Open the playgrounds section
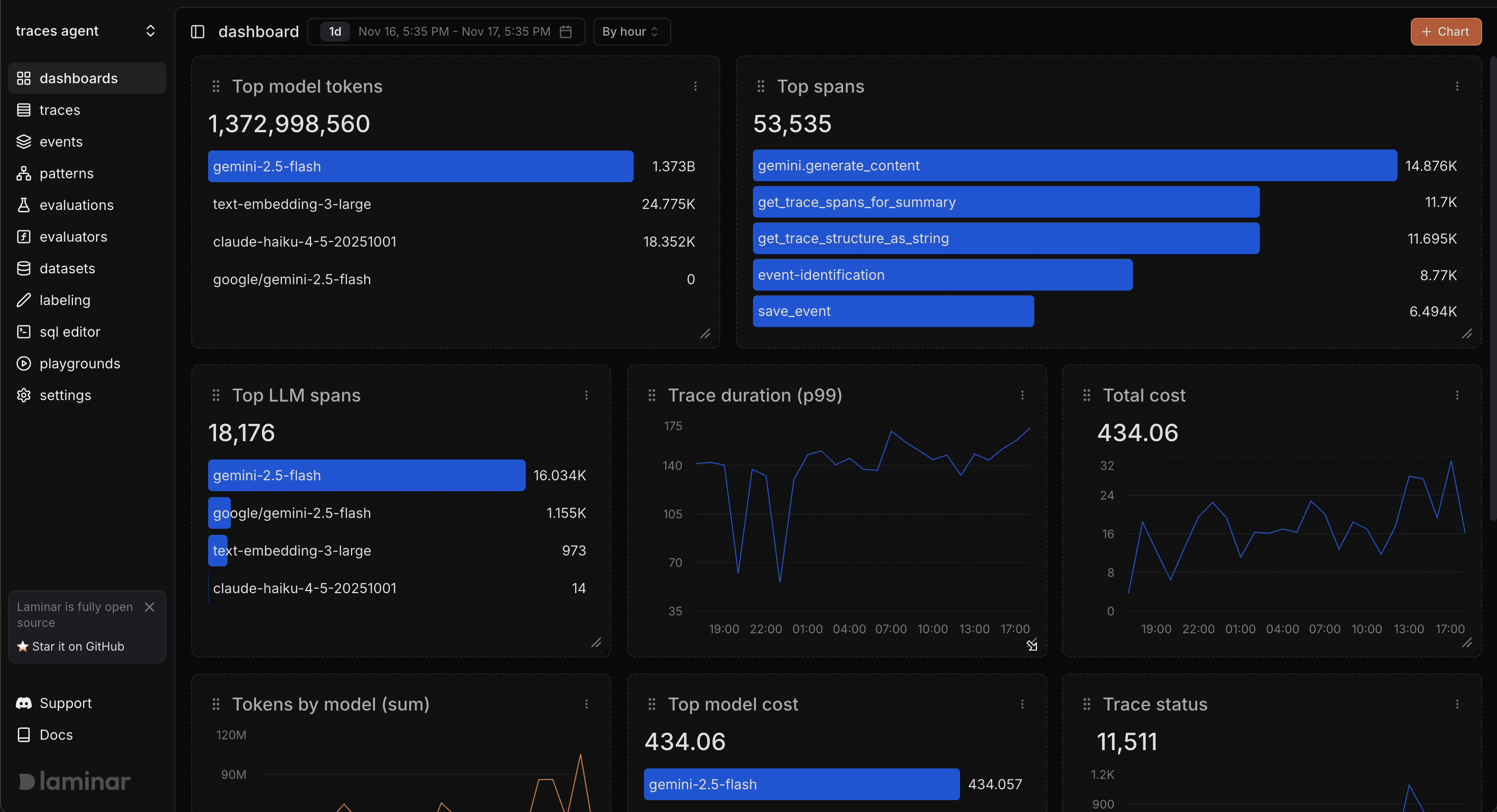 pos(80,363)
